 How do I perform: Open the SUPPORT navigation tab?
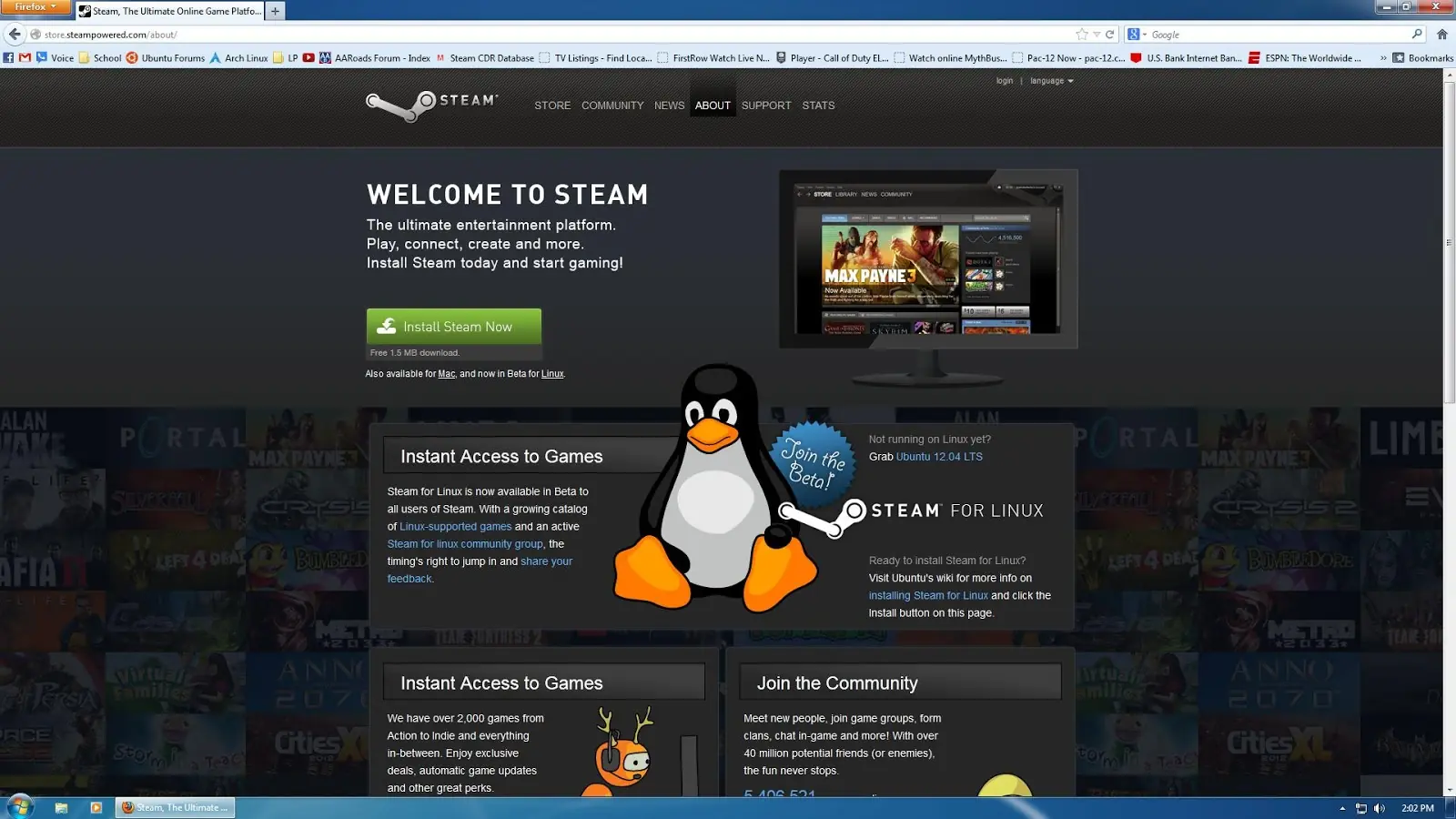tap(766, 106)
